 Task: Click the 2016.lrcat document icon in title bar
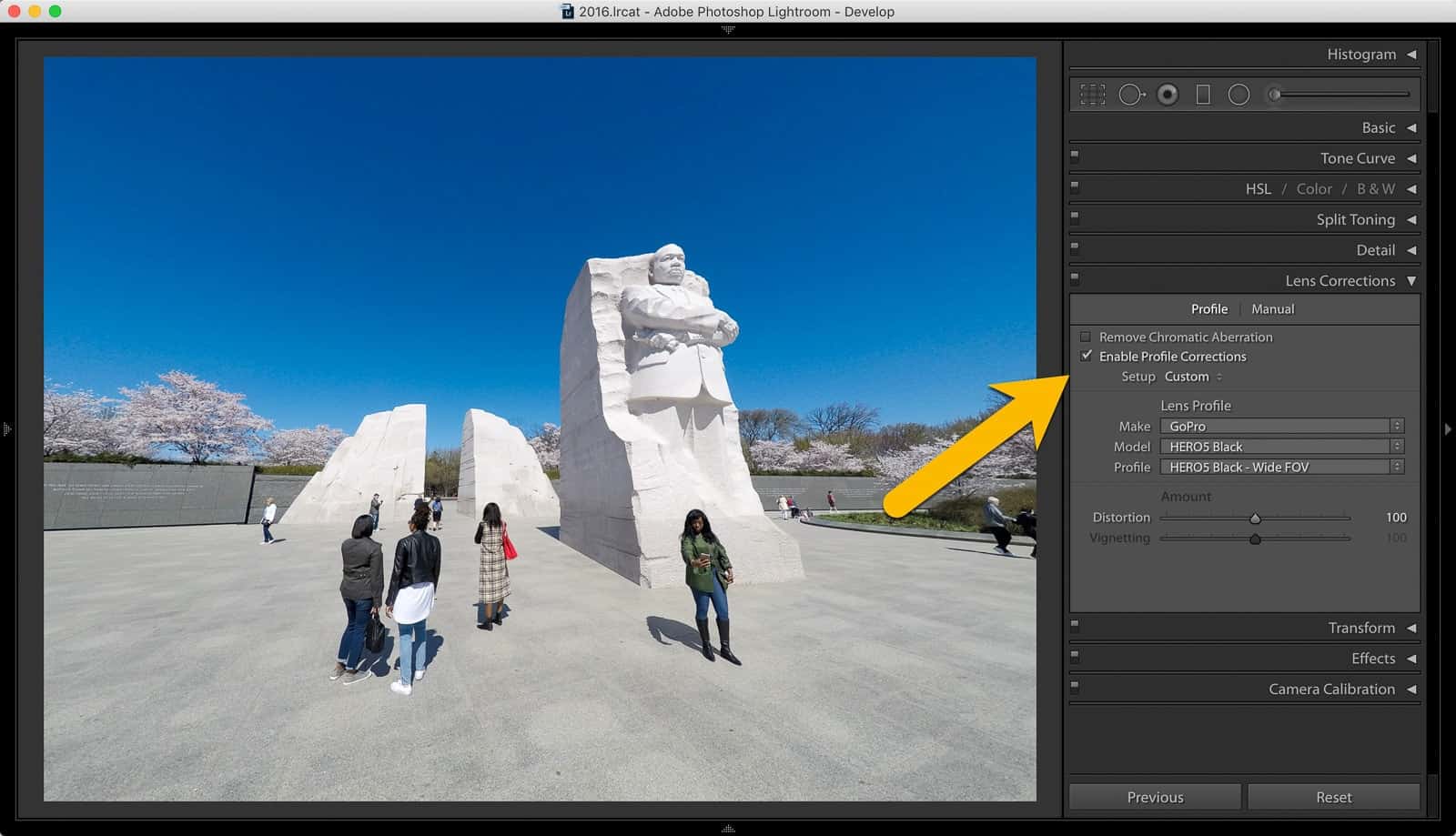click(x=568, y=11)
